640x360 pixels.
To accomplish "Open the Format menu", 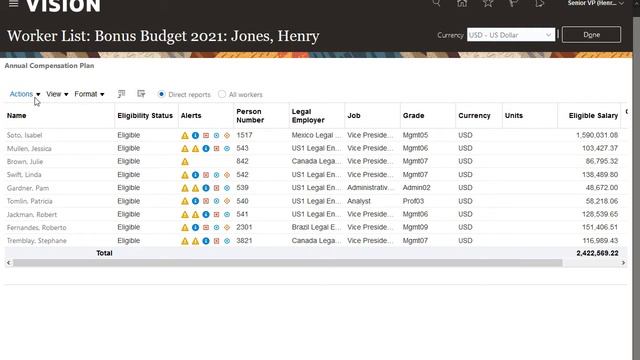I will (89, 94).
